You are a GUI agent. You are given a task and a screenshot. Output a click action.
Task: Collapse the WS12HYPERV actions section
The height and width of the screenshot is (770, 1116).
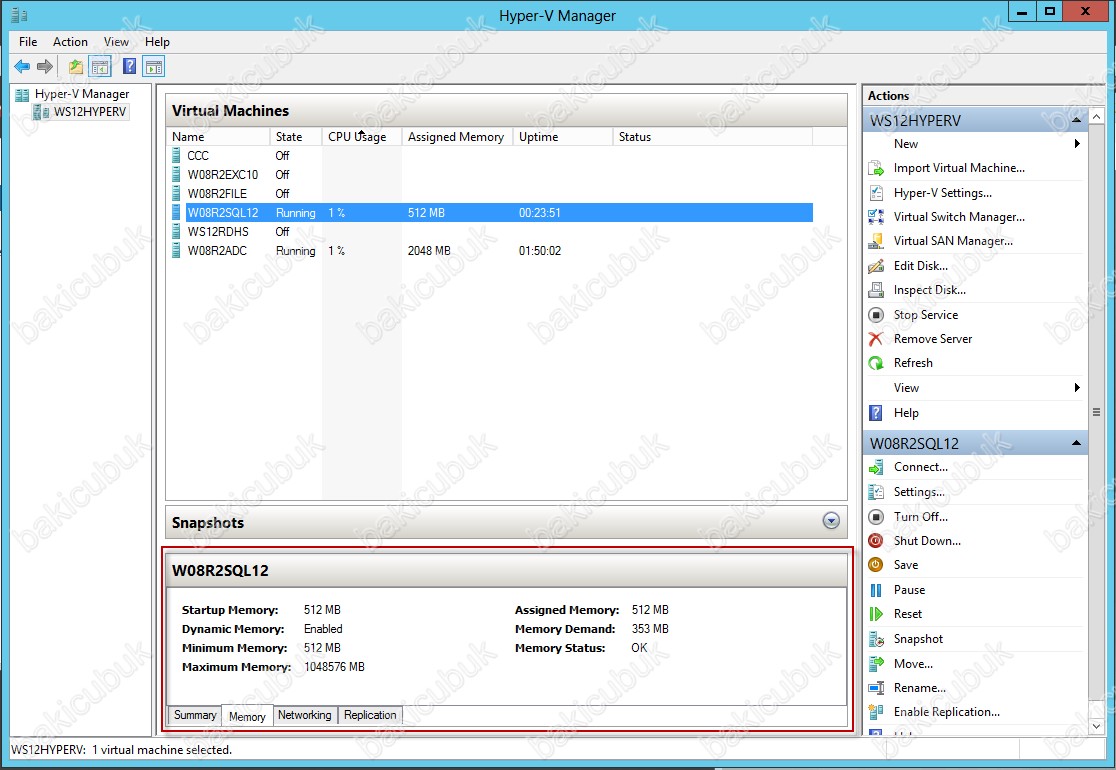1076,120
